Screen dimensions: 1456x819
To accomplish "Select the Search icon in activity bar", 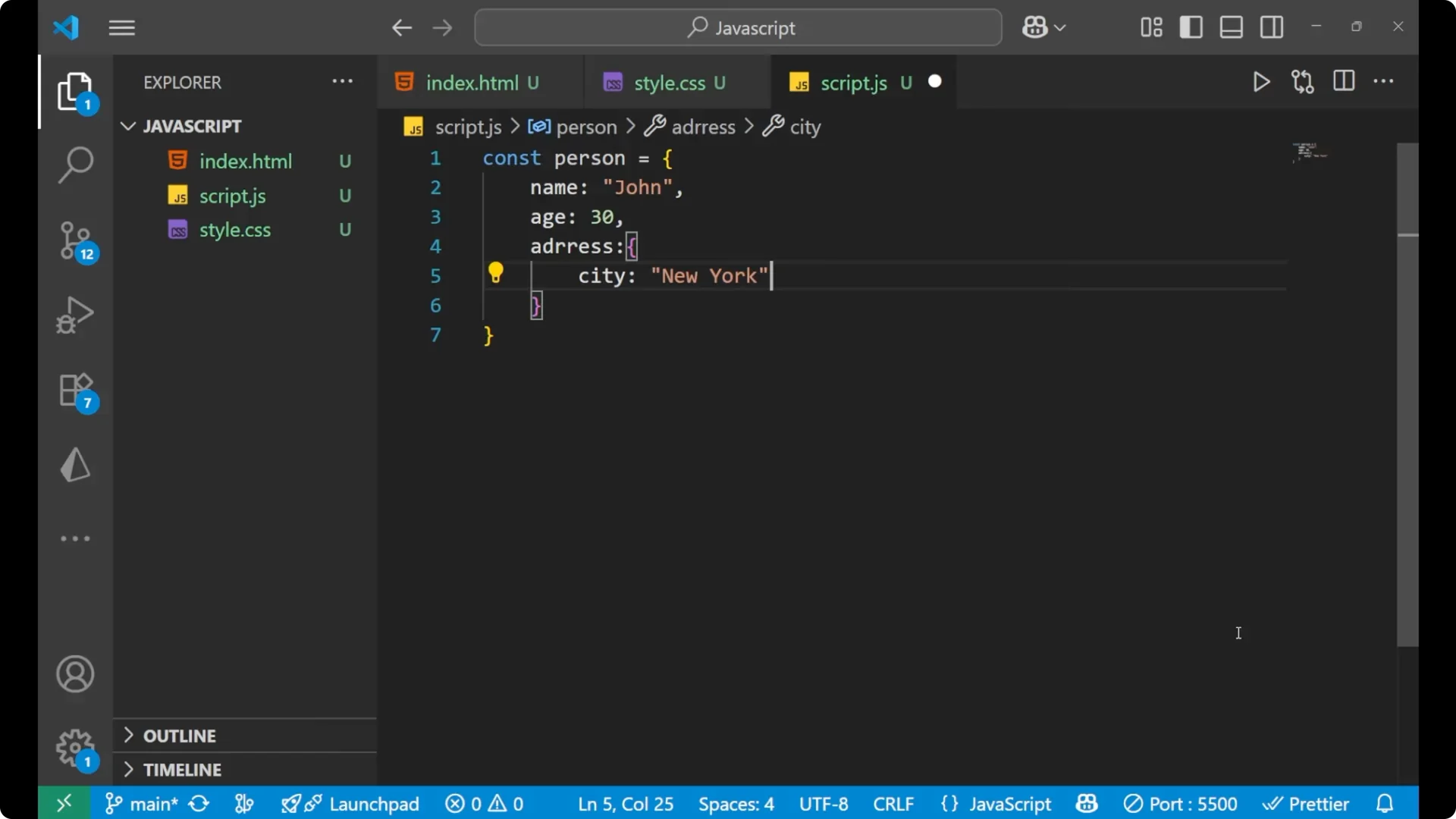I will pyautogui.click(x=75, y=164).
